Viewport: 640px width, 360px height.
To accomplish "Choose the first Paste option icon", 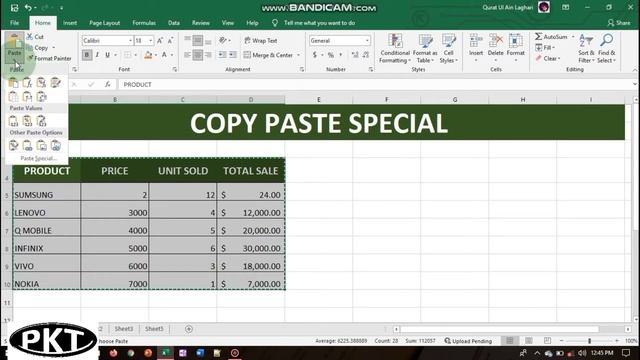I will tap(13, 83).
